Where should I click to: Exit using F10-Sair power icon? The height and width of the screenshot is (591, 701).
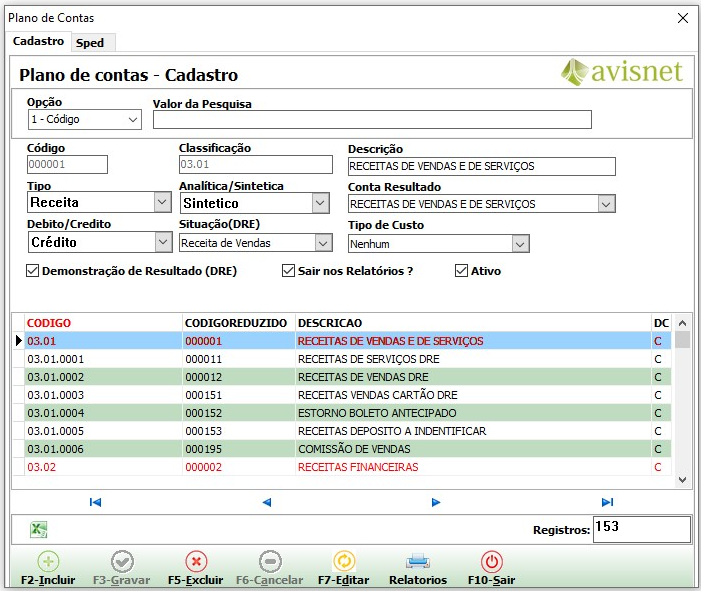[x=491, y=562]
